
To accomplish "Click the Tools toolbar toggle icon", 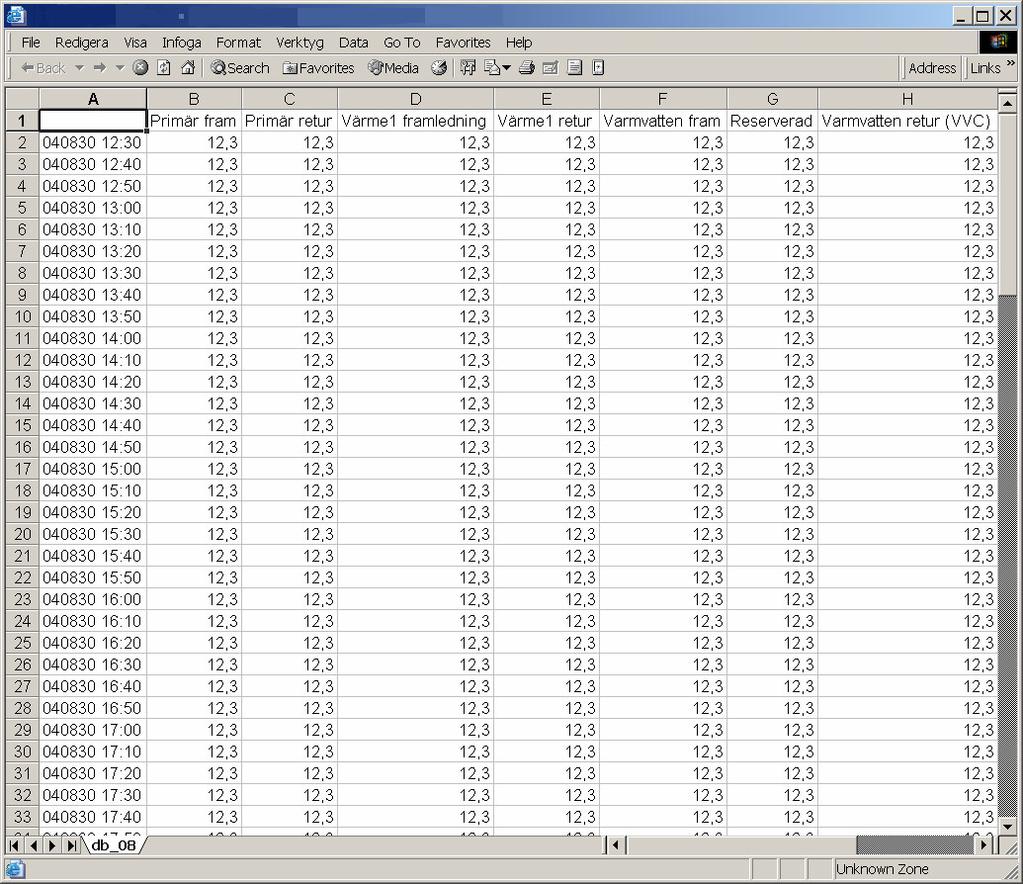I will (x=468, y=68).
